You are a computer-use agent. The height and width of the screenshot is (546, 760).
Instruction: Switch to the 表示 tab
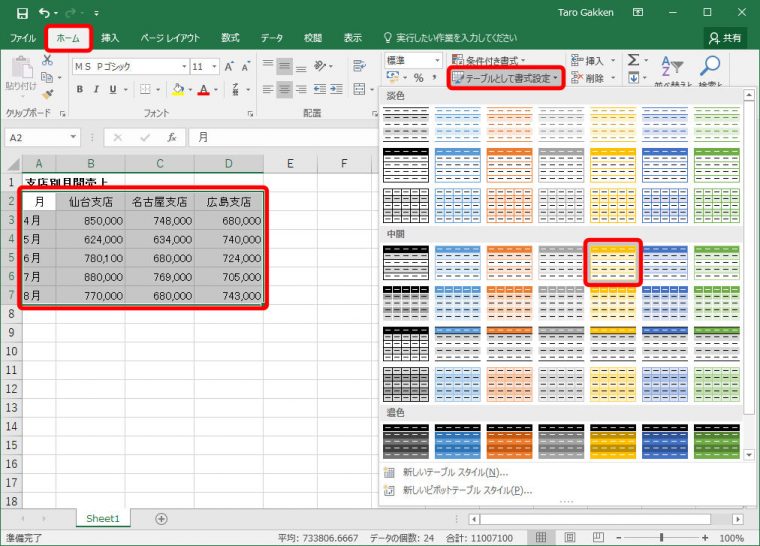(352, 38)
